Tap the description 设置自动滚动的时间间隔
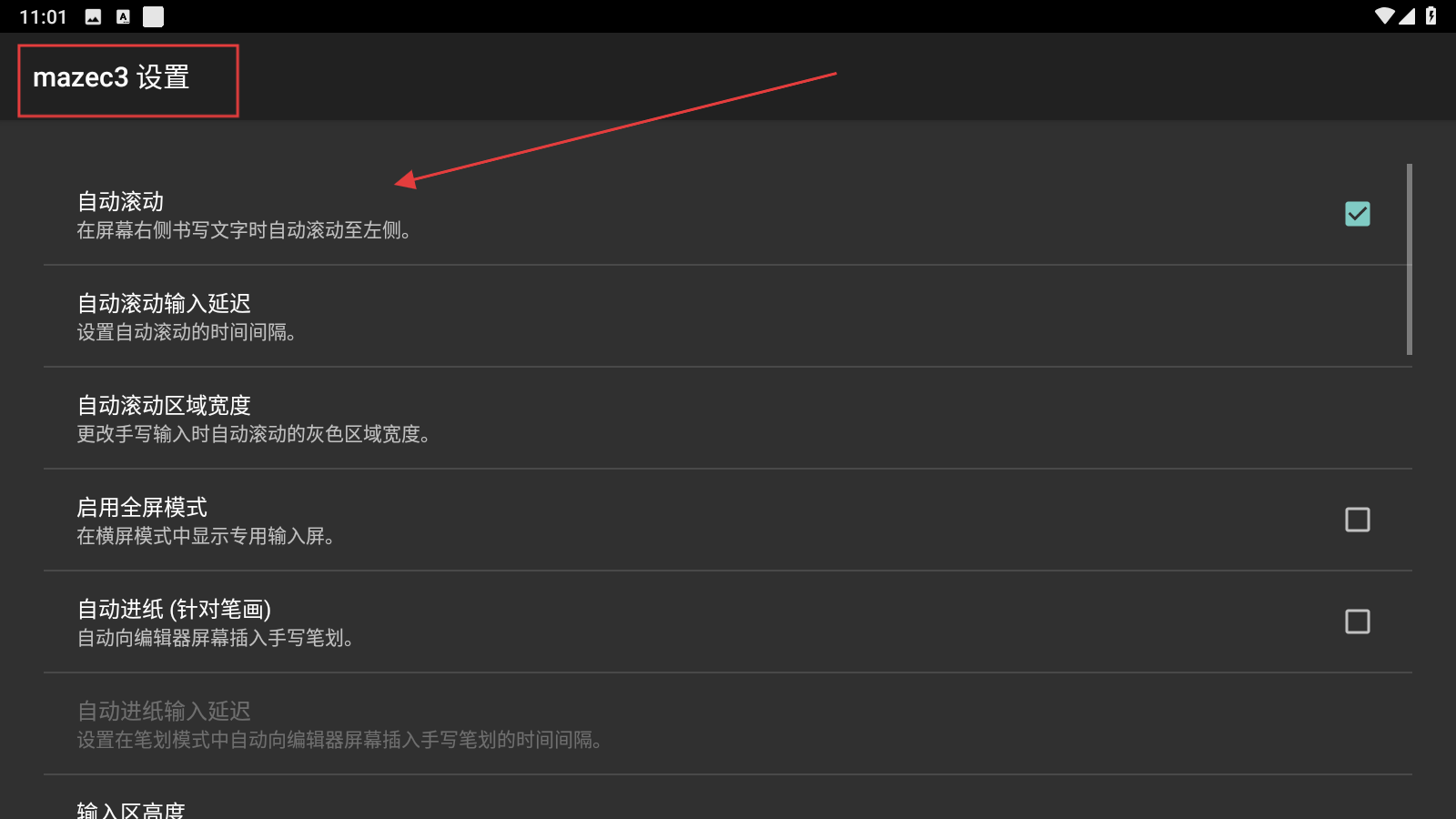This screenshot has width=1456, height=819. 187,332
